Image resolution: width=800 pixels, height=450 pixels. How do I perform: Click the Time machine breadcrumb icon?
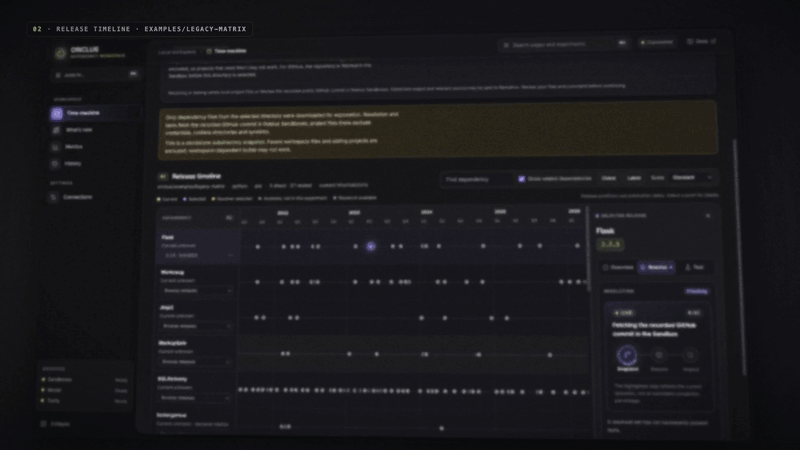(x=209, y=51)
